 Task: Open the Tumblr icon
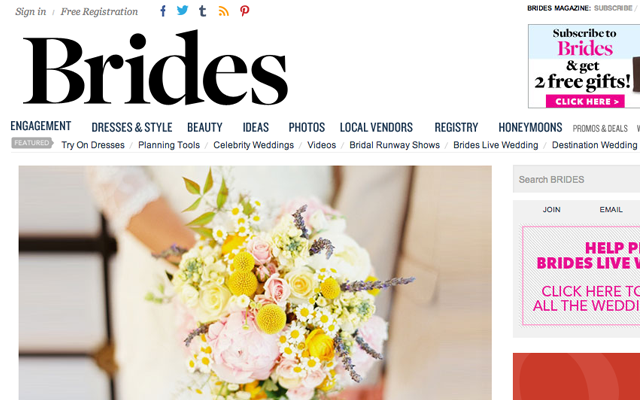coord(202,11)
